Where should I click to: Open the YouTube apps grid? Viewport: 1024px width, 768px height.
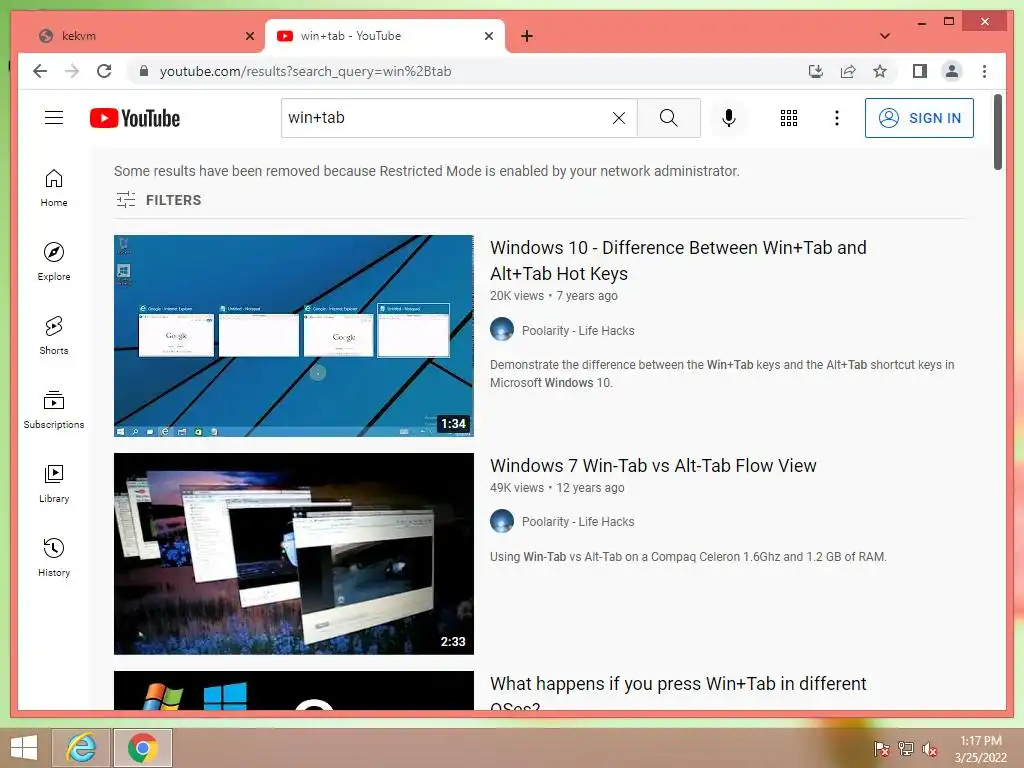pos(789,118)
